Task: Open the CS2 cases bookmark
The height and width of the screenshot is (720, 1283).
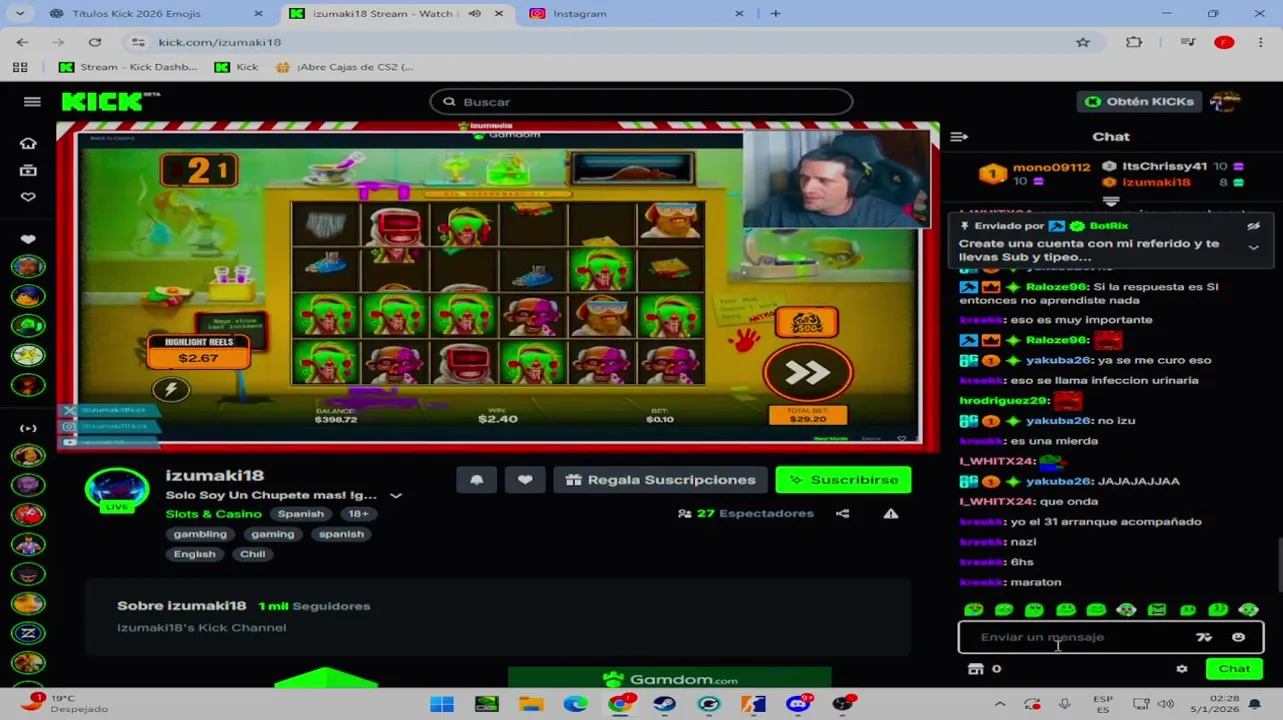Action: [344, 67]
